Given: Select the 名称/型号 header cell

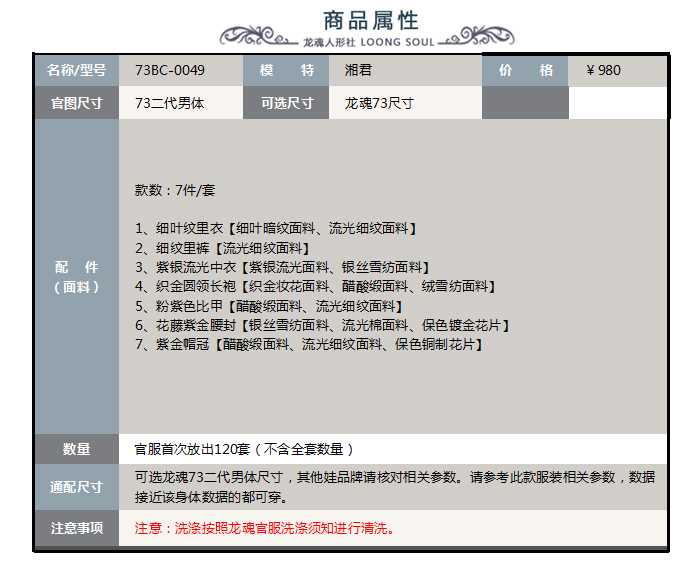Looking at the screenshot, I should click(77, 71).
